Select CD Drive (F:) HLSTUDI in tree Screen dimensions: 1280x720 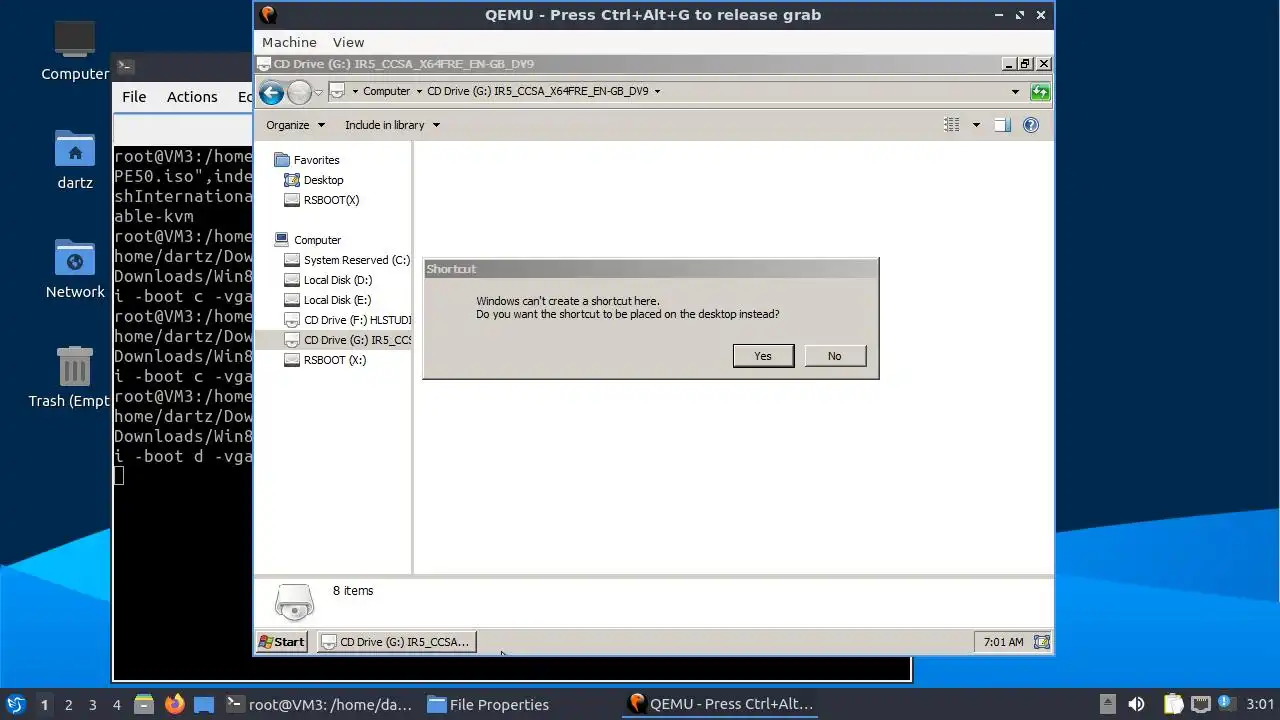[347, 320]
